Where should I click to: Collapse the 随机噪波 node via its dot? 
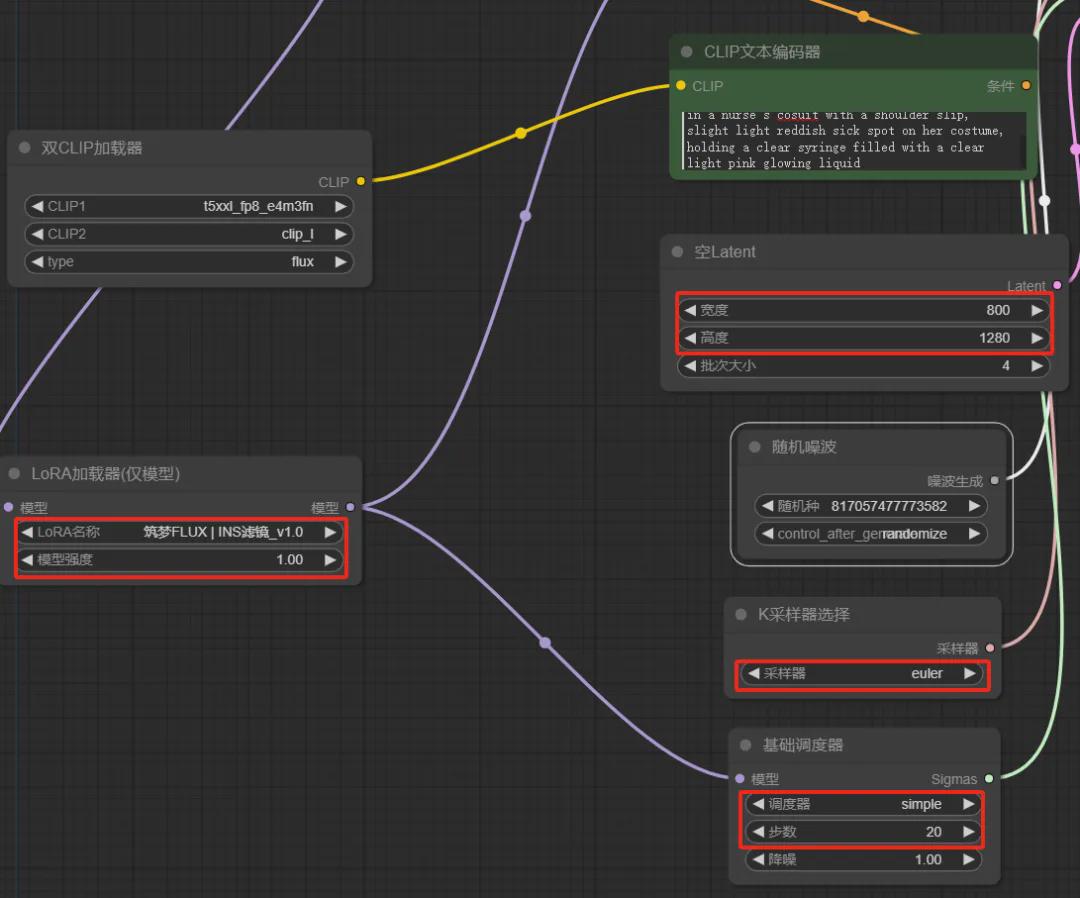coord(755,447)
